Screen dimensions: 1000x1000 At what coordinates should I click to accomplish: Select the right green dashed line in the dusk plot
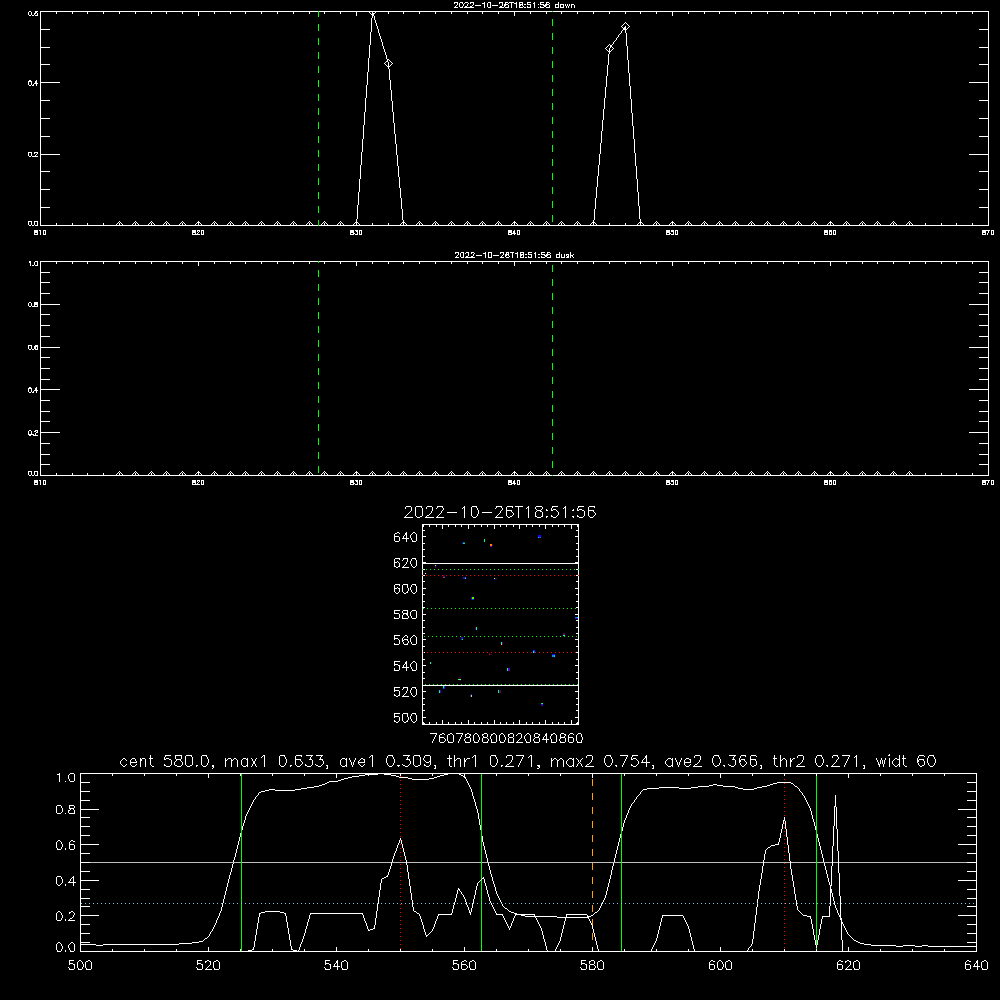tap(552, 368)
